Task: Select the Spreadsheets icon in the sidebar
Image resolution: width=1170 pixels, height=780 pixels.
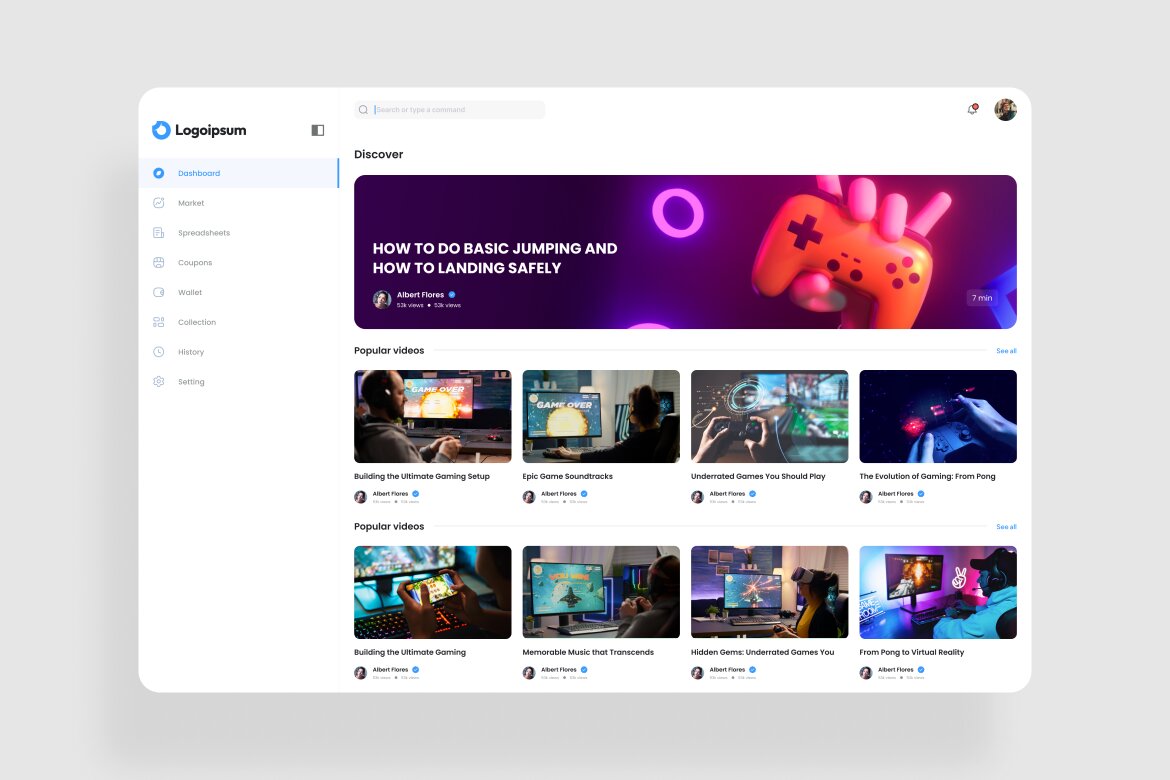Action: tap(159, 232)
